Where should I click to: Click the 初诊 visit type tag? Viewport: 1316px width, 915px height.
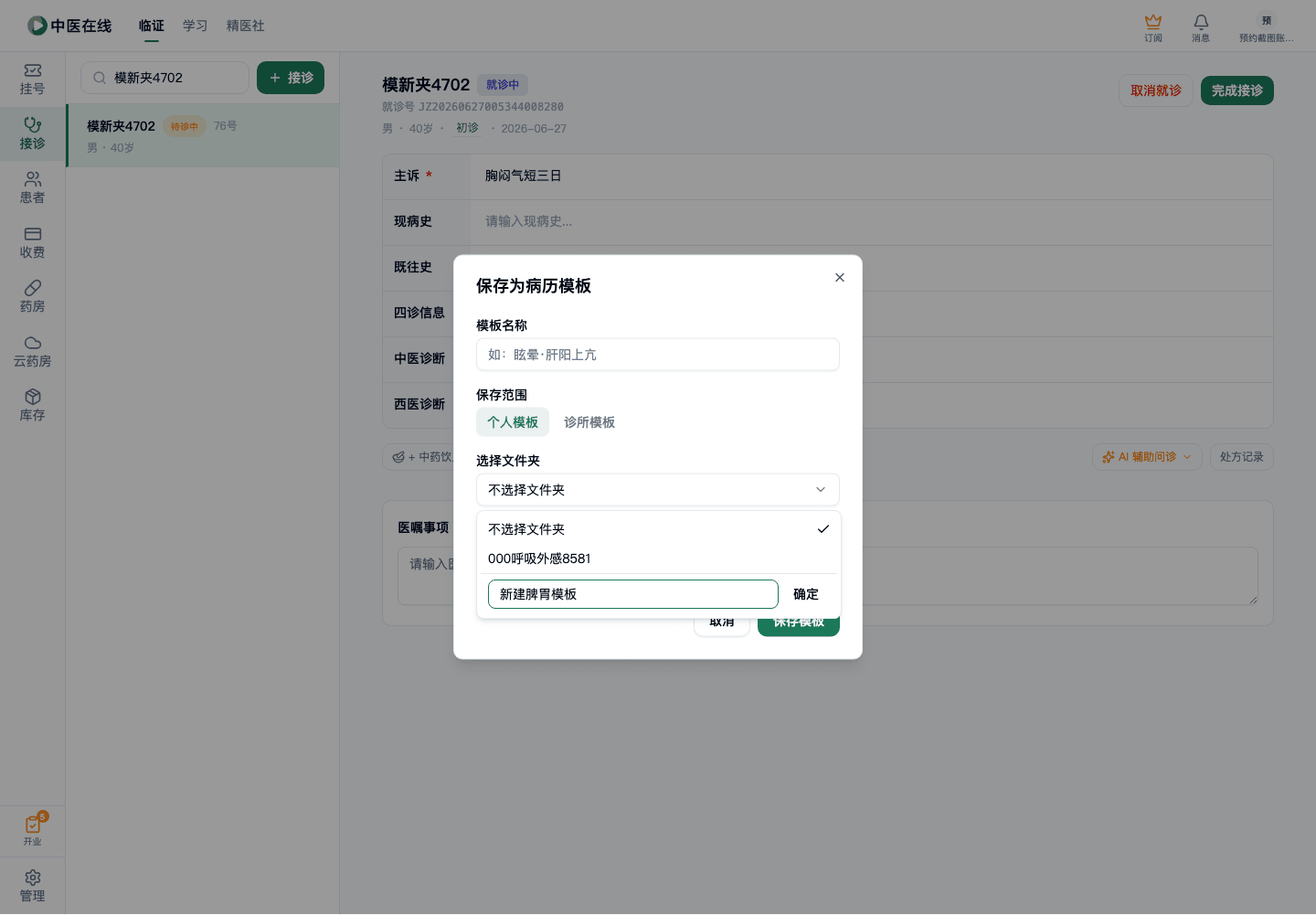point(467,128)
